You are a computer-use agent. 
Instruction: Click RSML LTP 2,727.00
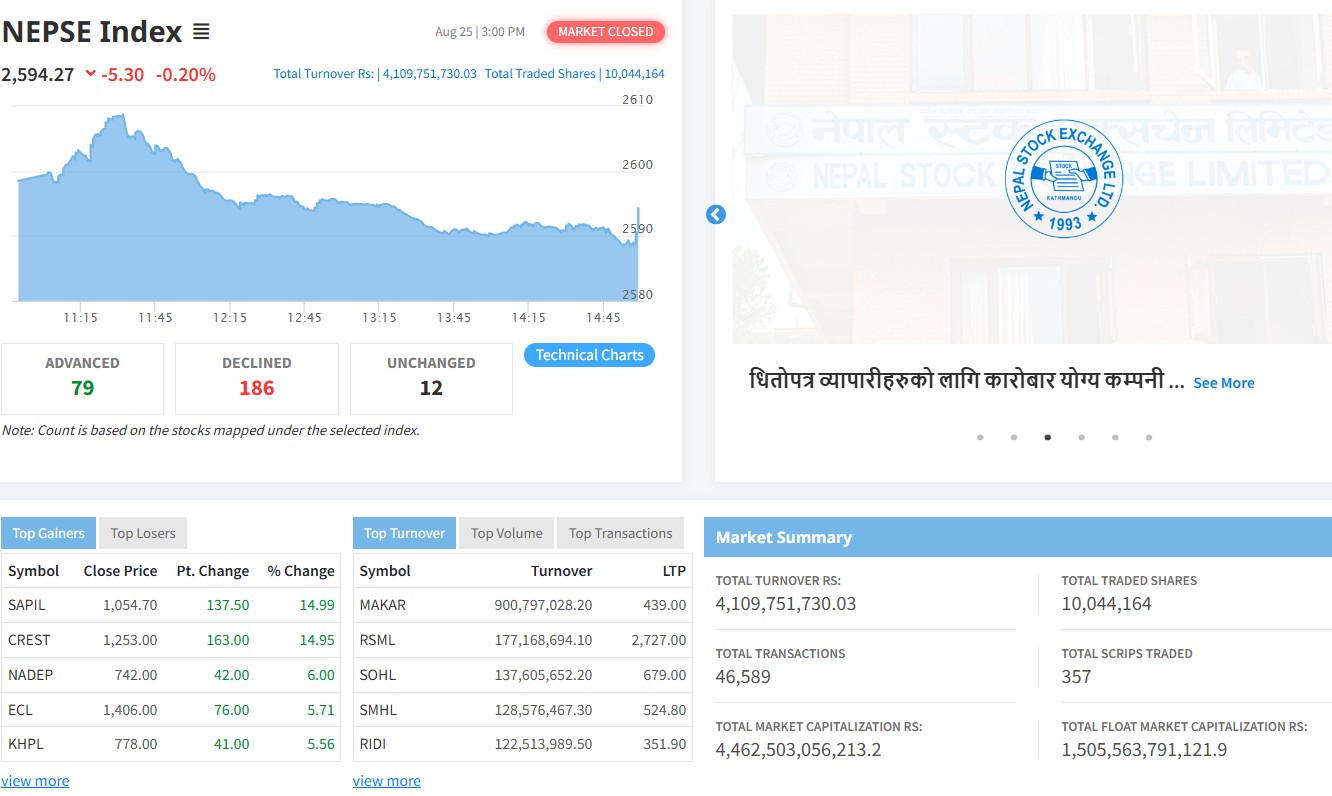(x=659, y=640)
